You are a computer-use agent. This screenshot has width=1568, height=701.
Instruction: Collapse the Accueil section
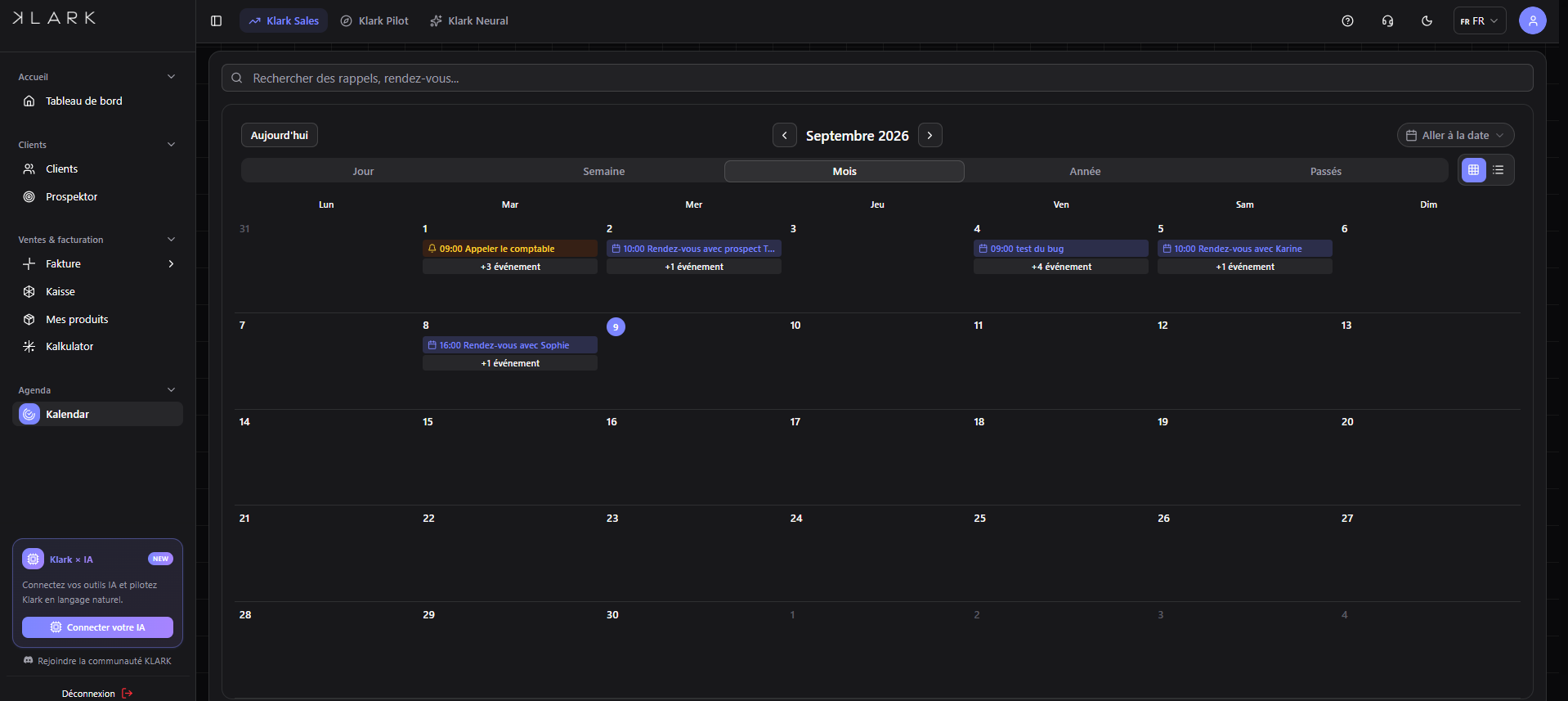click(171, 77)
